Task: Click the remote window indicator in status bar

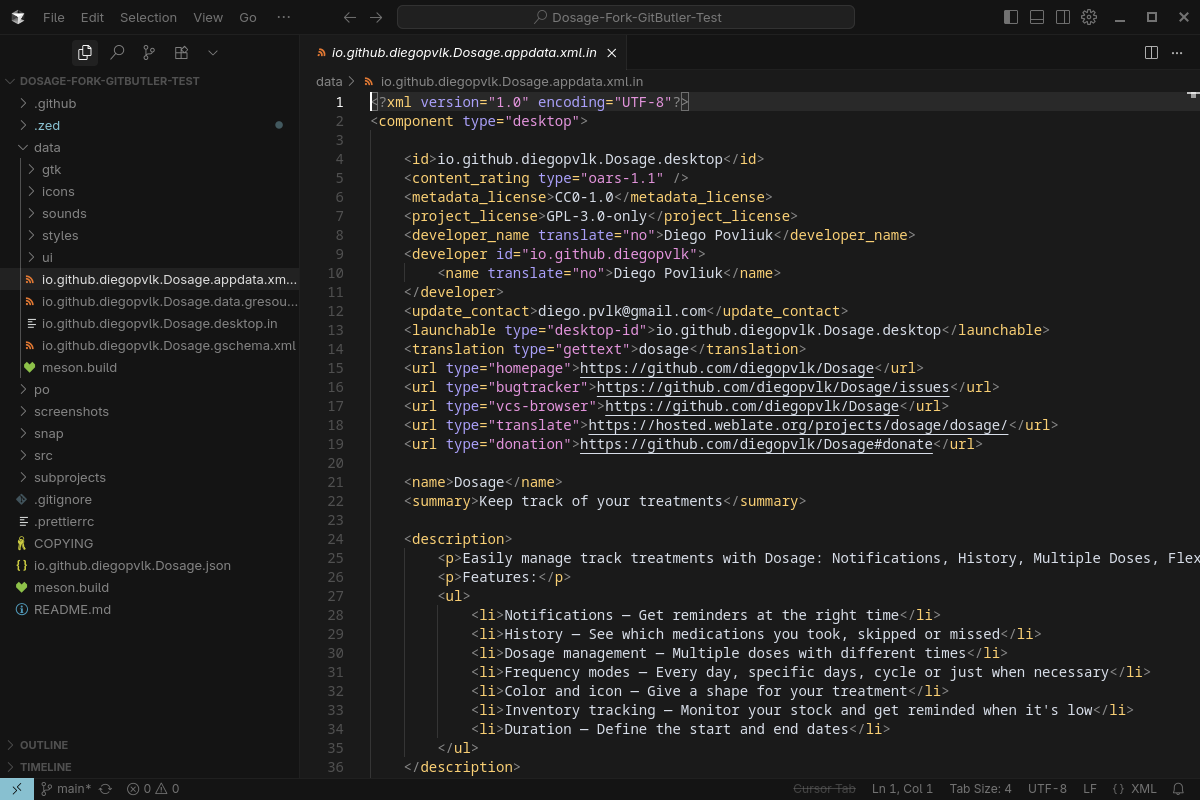Action: coord(15,788)
